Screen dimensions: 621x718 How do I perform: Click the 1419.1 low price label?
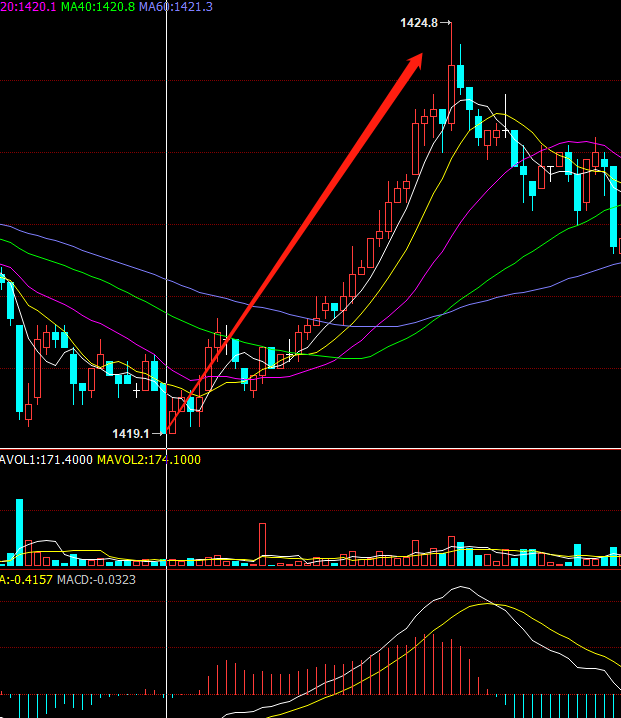131,434
